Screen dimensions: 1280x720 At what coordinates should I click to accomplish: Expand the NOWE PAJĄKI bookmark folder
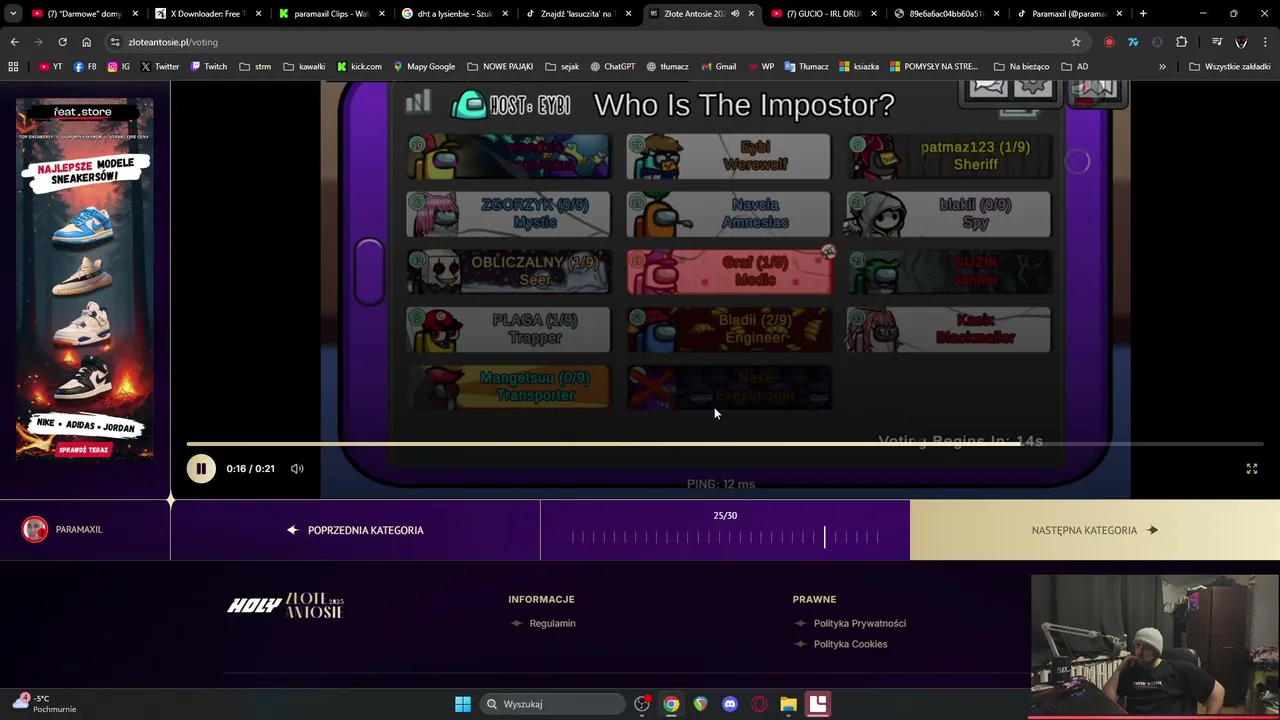click(499, 66)
